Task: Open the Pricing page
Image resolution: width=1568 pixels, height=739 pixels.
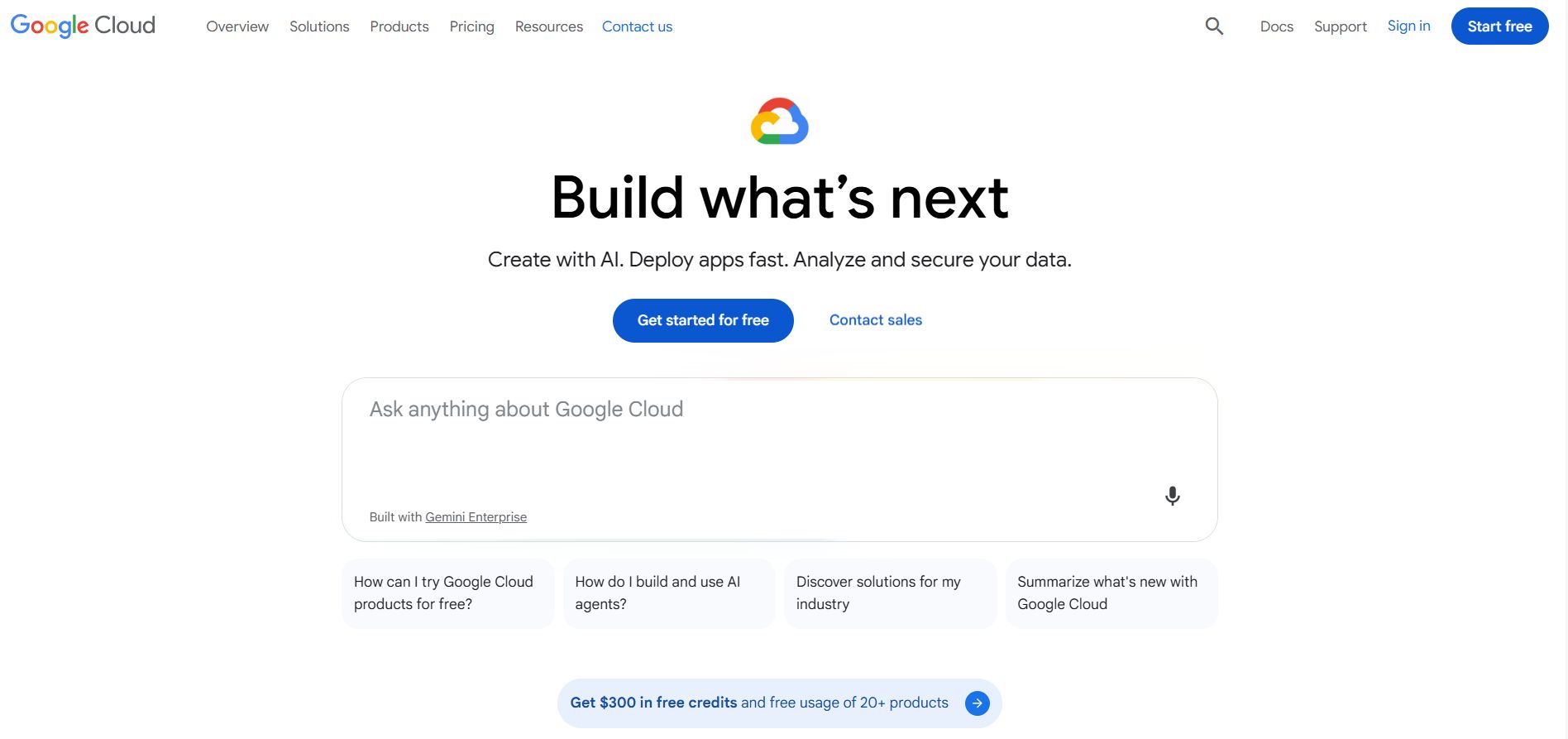Action: (x=471, y=26)
